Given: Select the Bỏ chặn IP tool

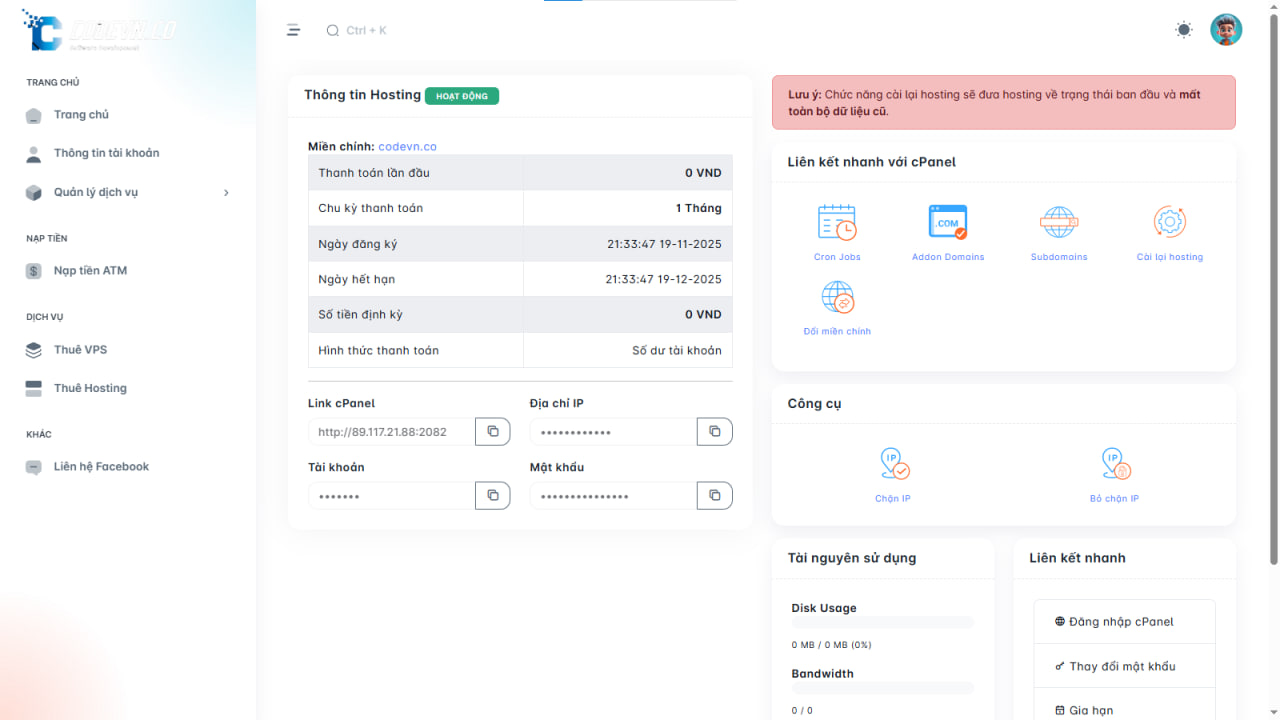Looking at the screenshot, I should click(1114, 464).
